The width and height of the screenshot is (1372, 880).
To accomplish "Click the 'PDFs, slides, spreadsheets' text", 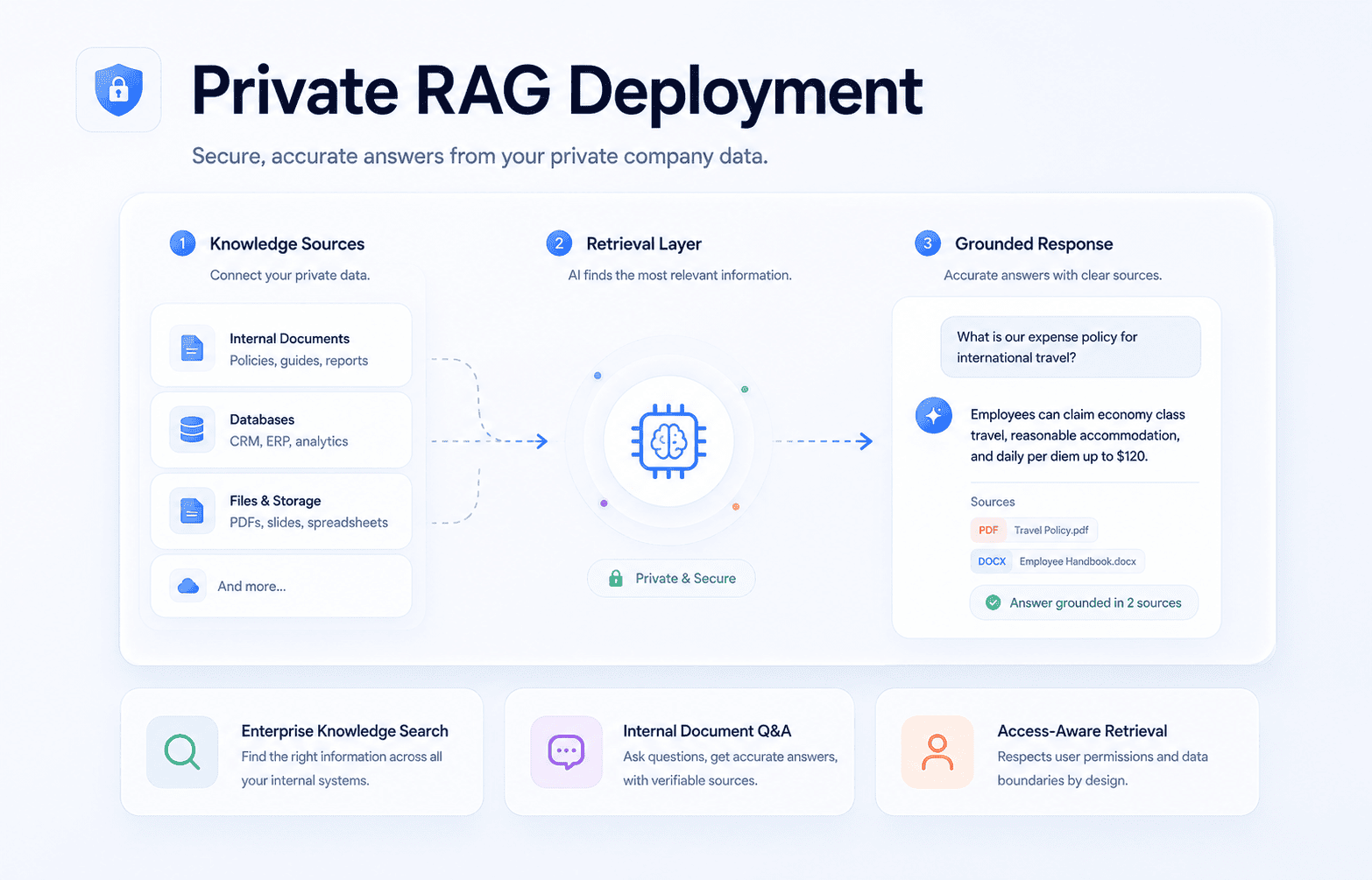I will coord(308,522).
